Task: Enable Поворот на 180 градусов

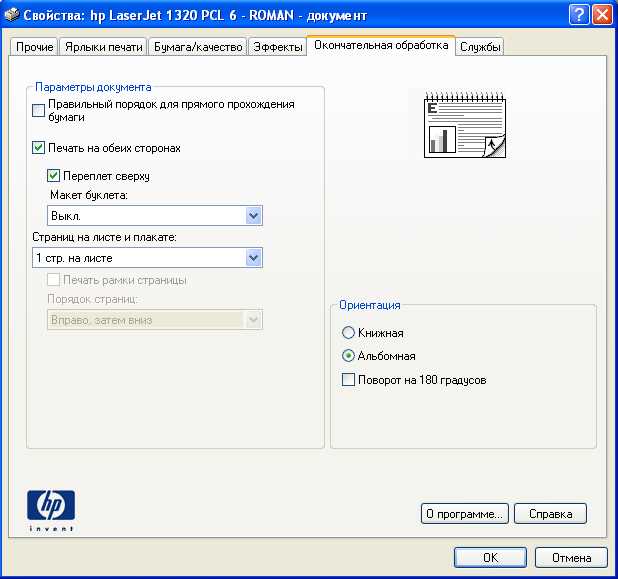Action: coord(348,380)
